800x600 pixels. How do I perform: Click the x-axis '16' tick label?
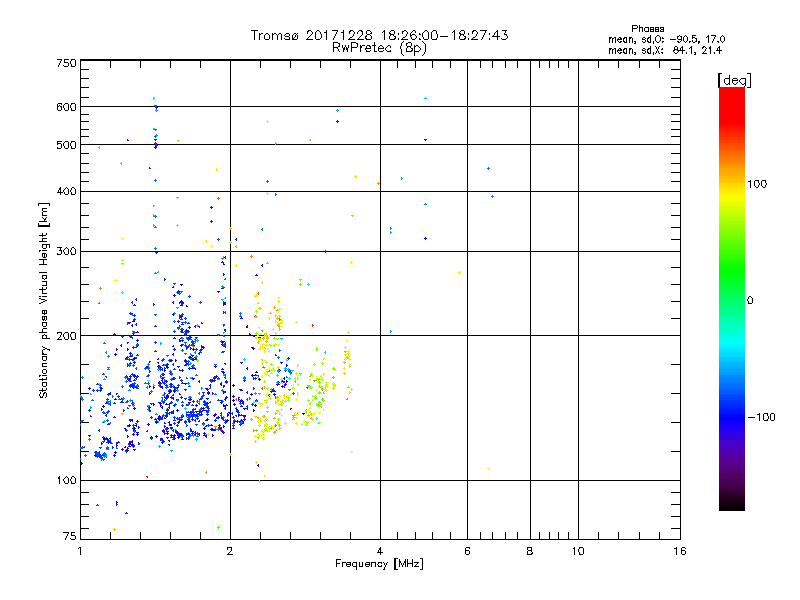tap(680, 551)
